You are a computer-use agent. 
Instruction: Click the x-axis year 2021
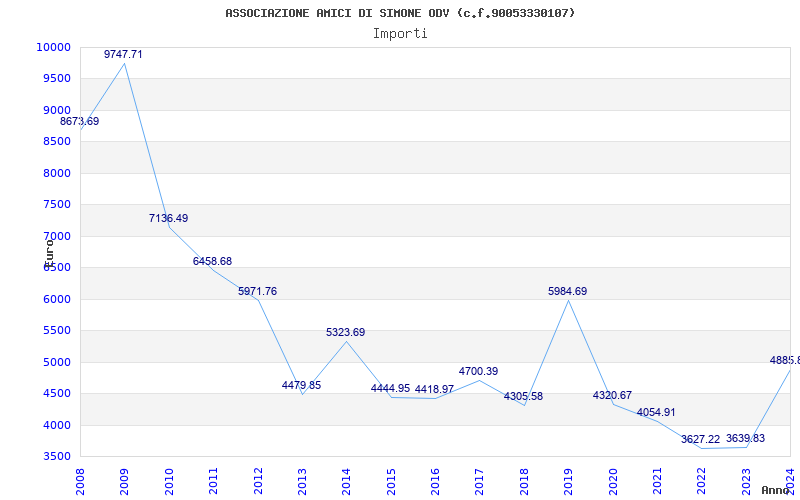(657, 481)
